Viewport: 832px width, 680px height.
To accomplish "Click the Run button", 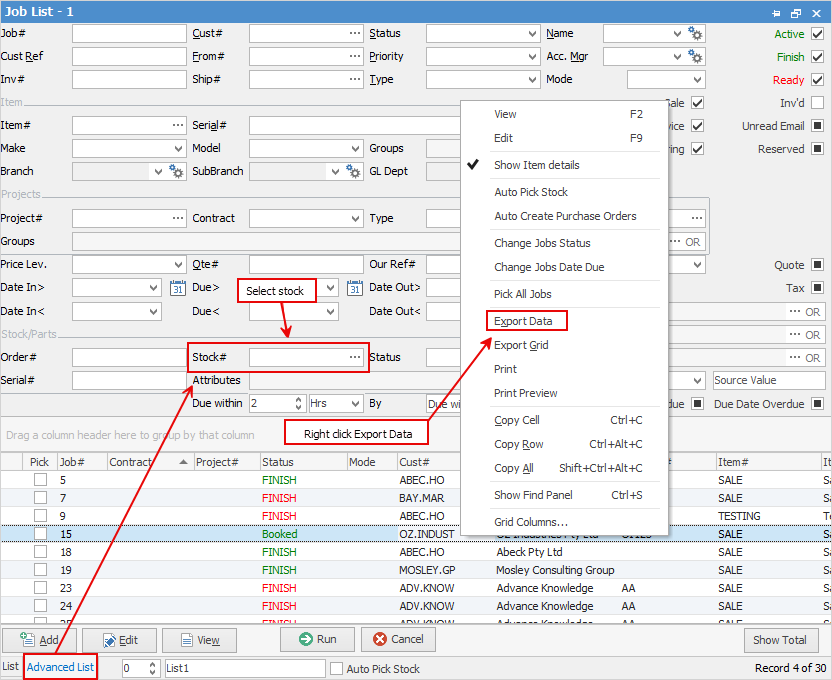I will (317, 640).
